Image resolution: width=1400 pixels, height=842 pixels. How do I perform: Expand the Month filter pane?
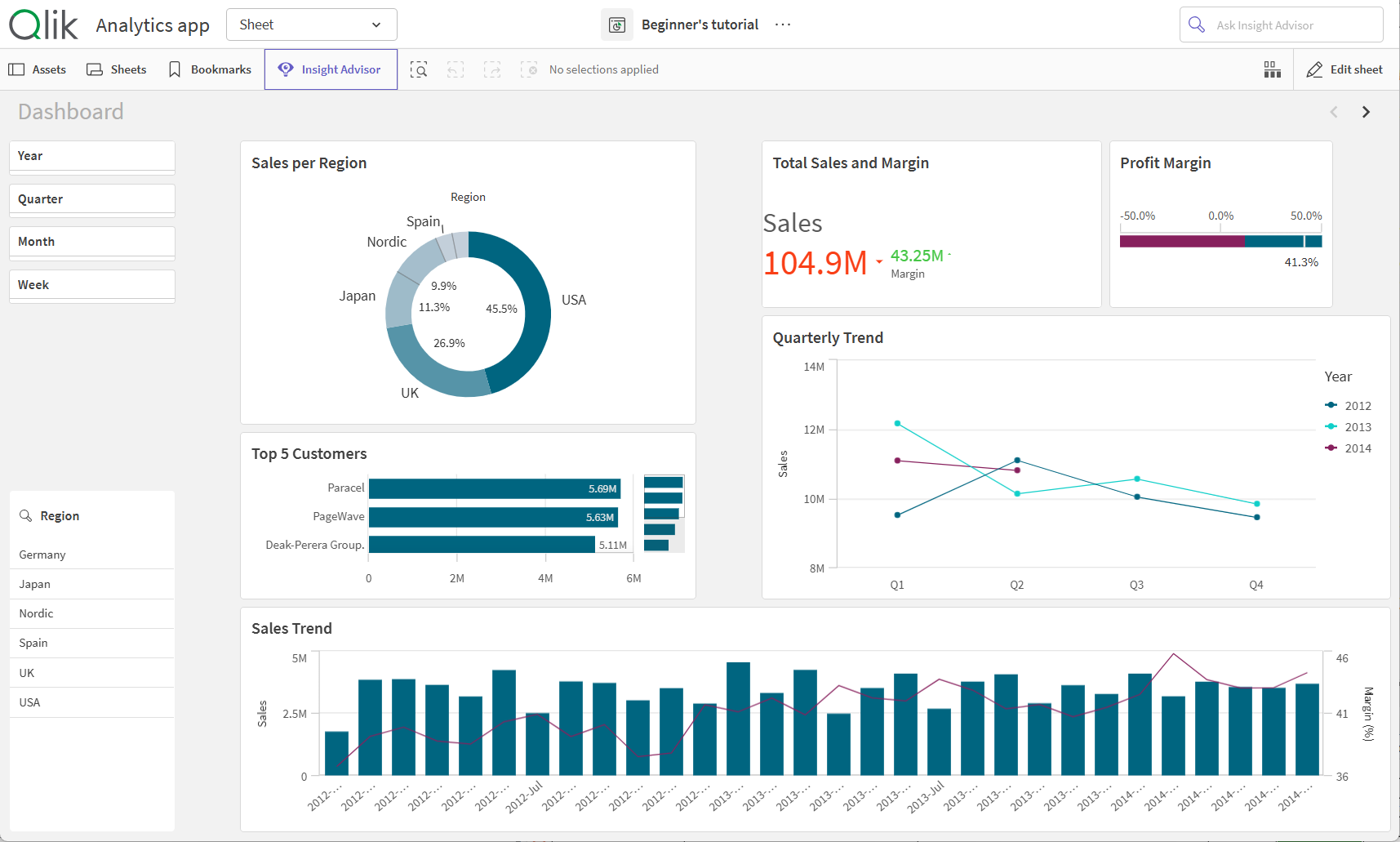[91, 241]
